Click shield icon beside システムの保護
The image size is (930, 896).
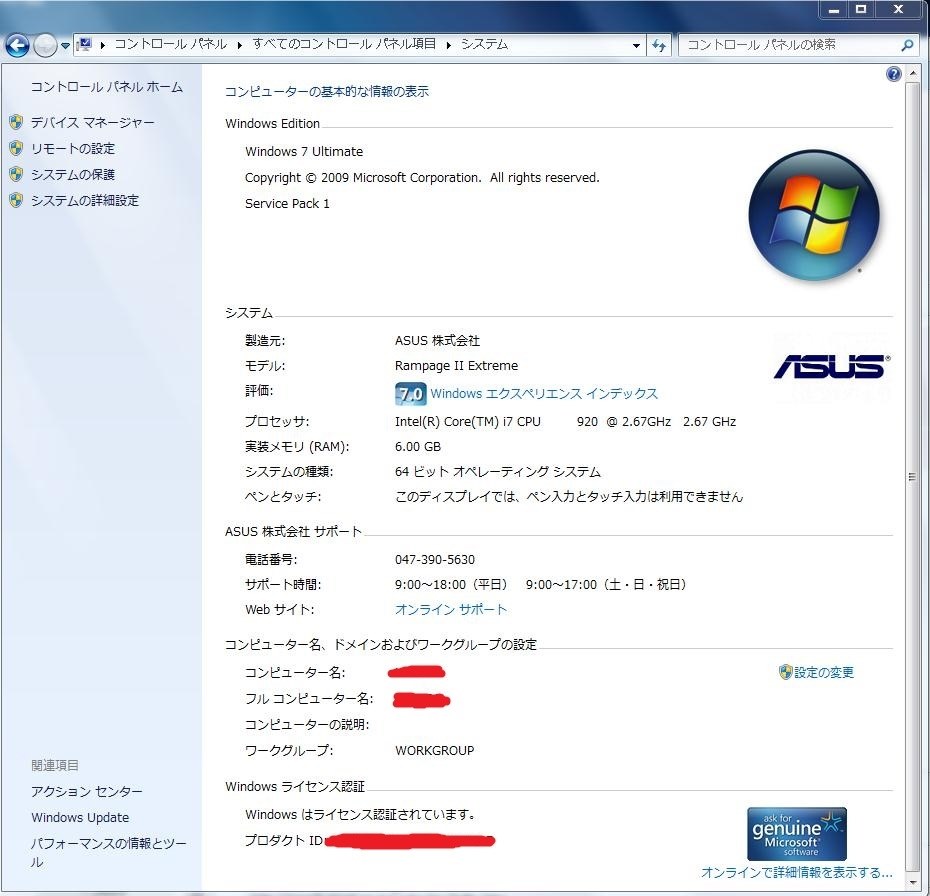tap(17, 174)
